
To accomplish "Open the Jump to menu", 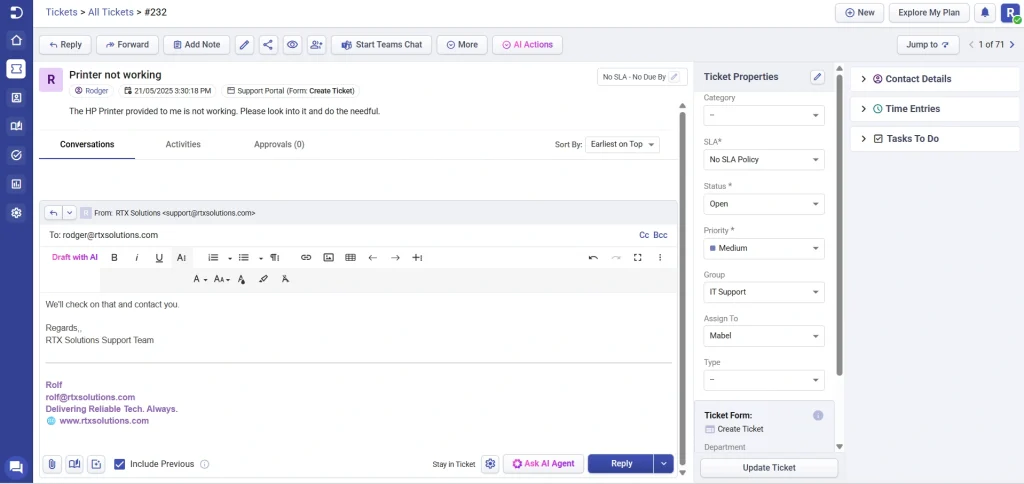I will click(x=928, y=45).
